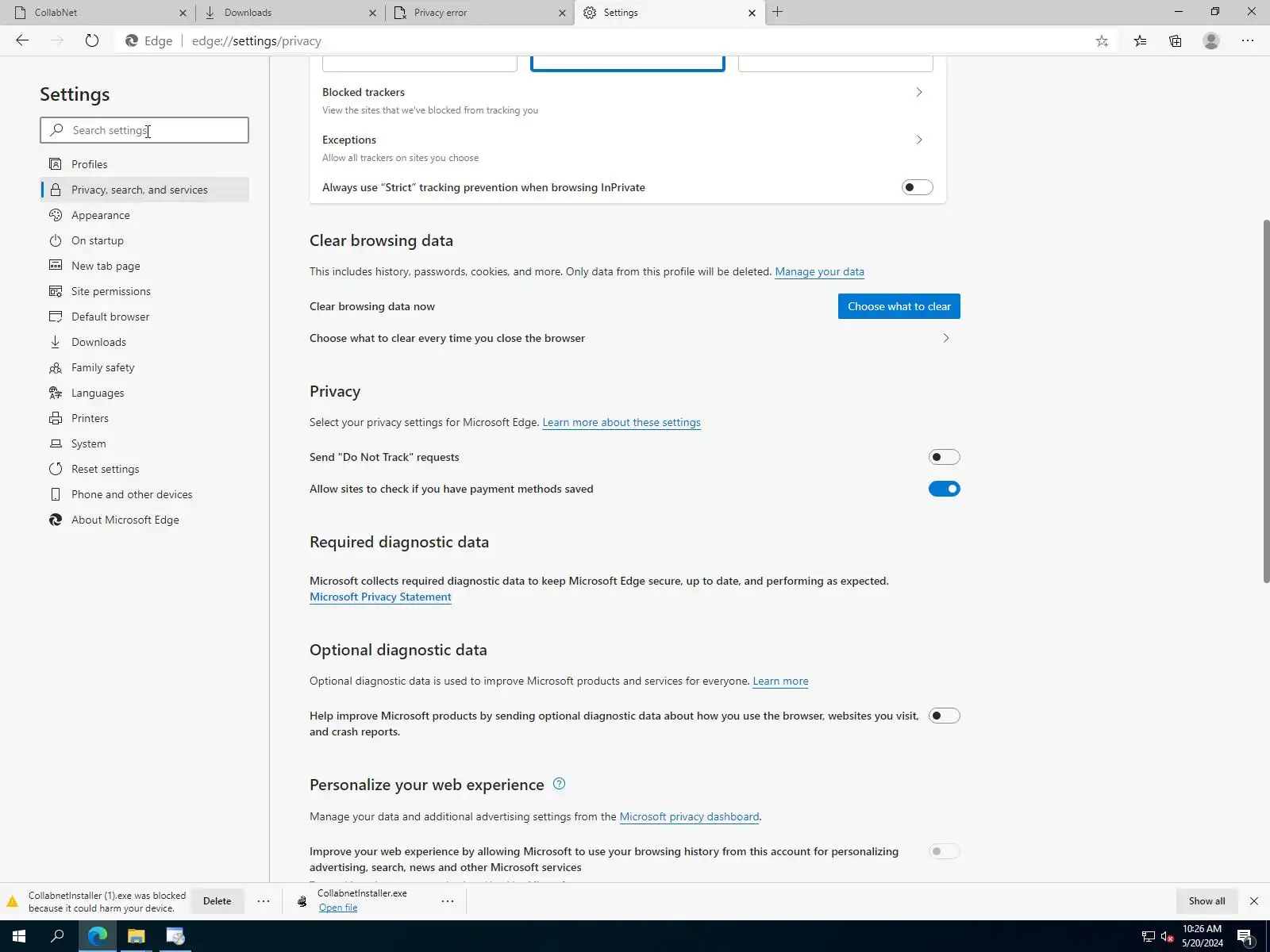Viewport: 1270px width, 952px height.
Task: Click the Profiles sidebar icon
Action: [x=56, y=164]
